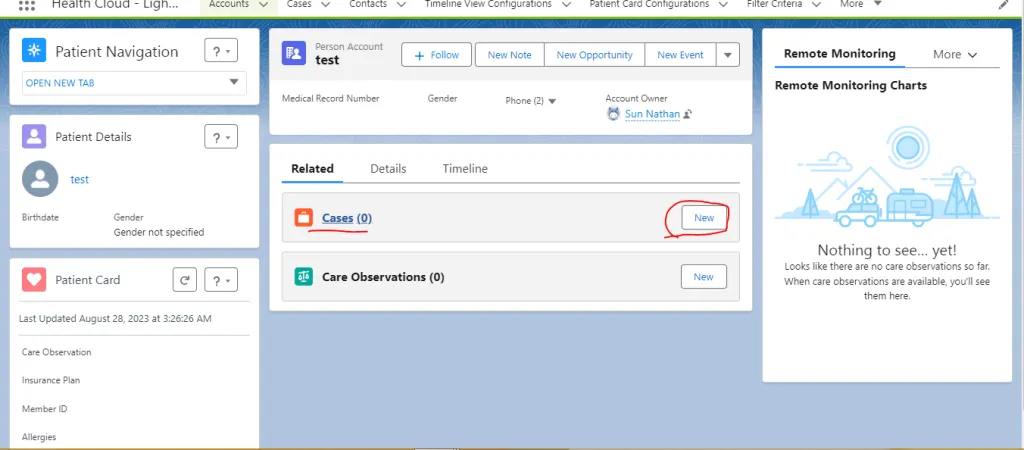
Task: Expand Filter Criteria nav chevron
Action: (816, 5)
